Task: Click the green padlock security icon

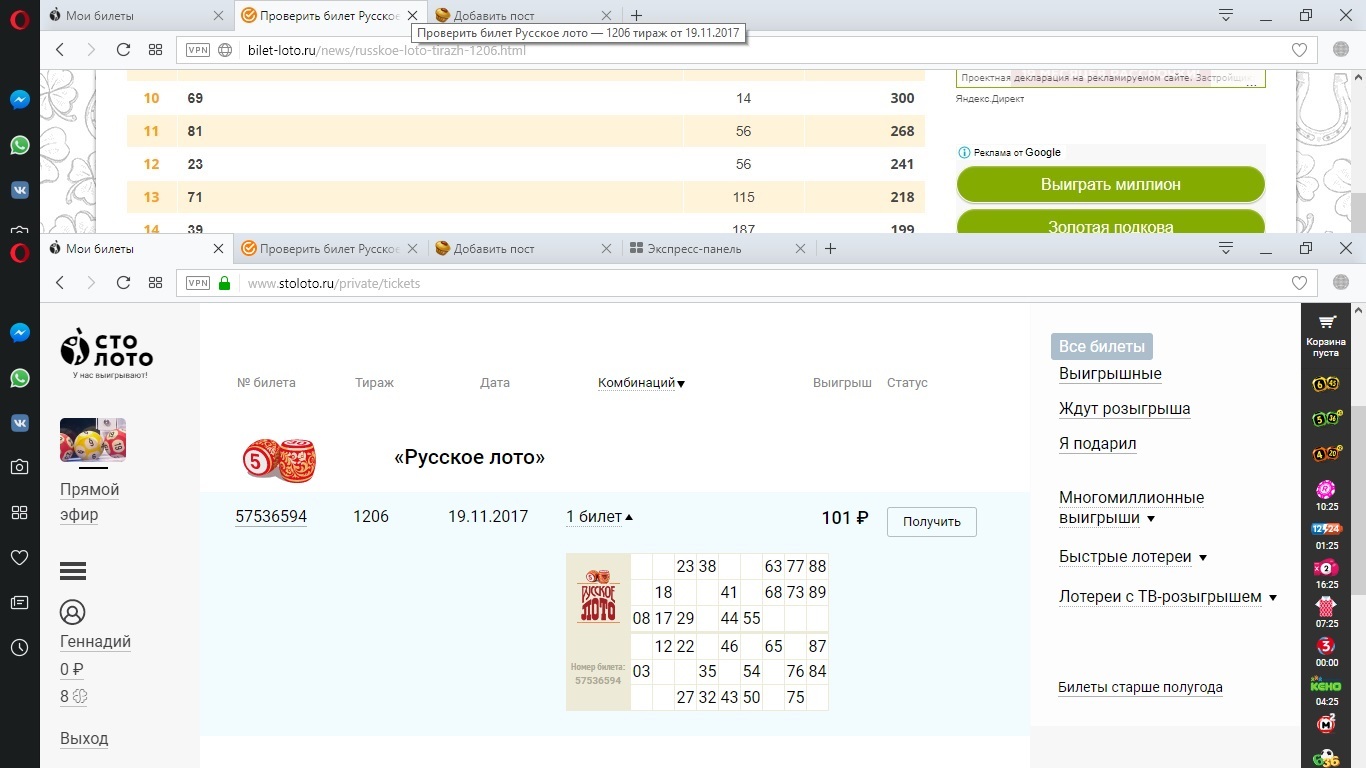Action: [224, 283]
